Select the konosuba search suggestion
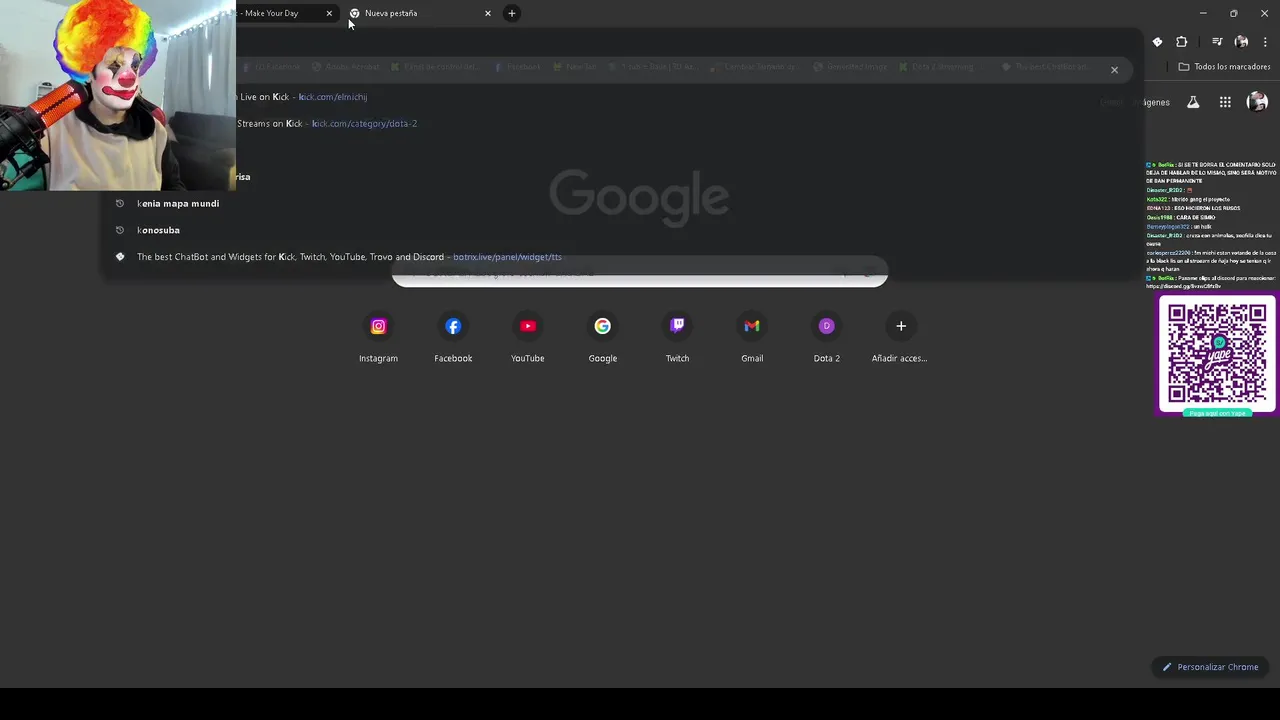The width and height of the screenshot is (1280, 720). [x=620, y=230]
